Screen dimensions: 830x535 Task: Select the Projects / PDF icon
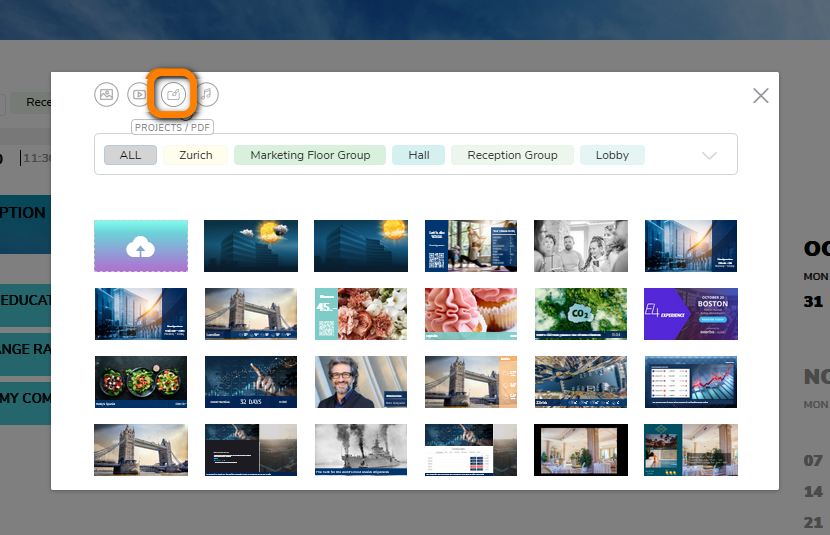click(x=172, y=95)
